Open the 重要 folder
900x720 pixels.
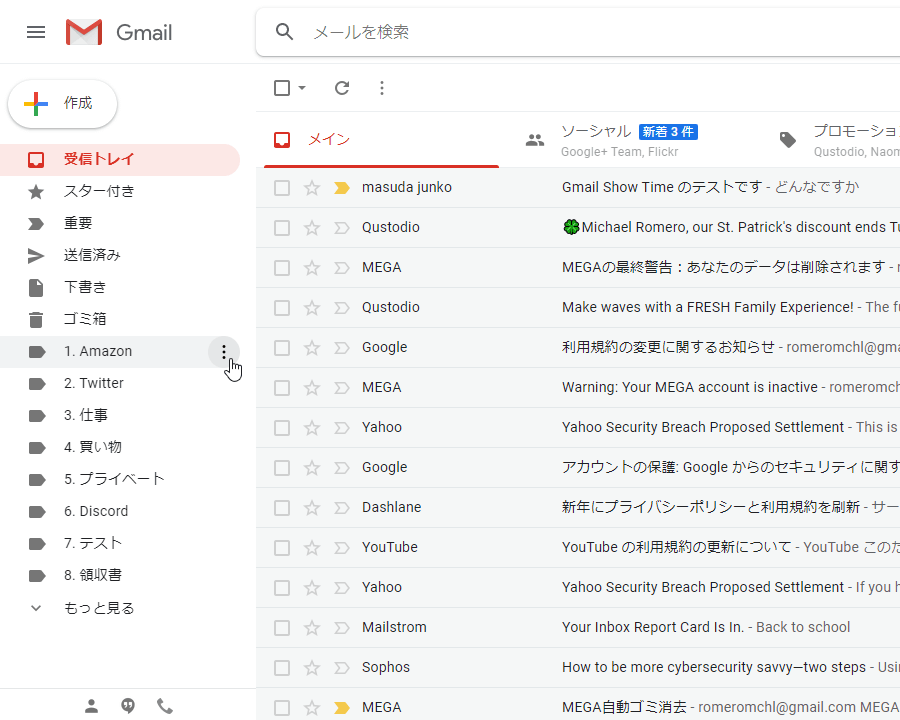120,223
